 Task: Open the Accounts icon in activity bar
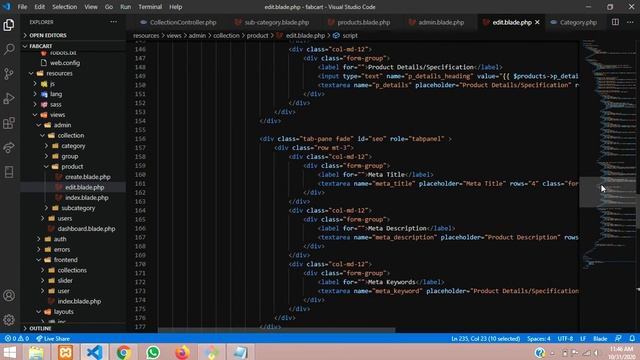click(9, 296)
